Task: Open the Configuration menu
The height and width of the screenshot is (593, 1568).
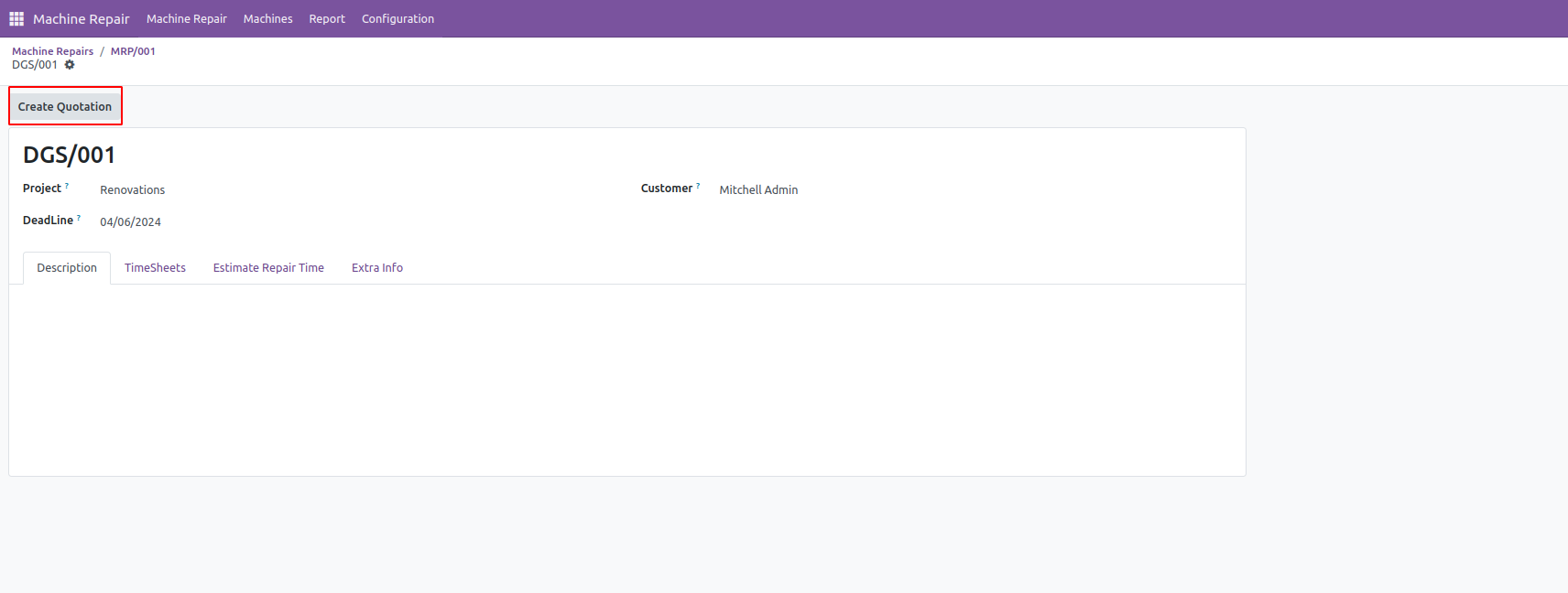Action: 398,18
